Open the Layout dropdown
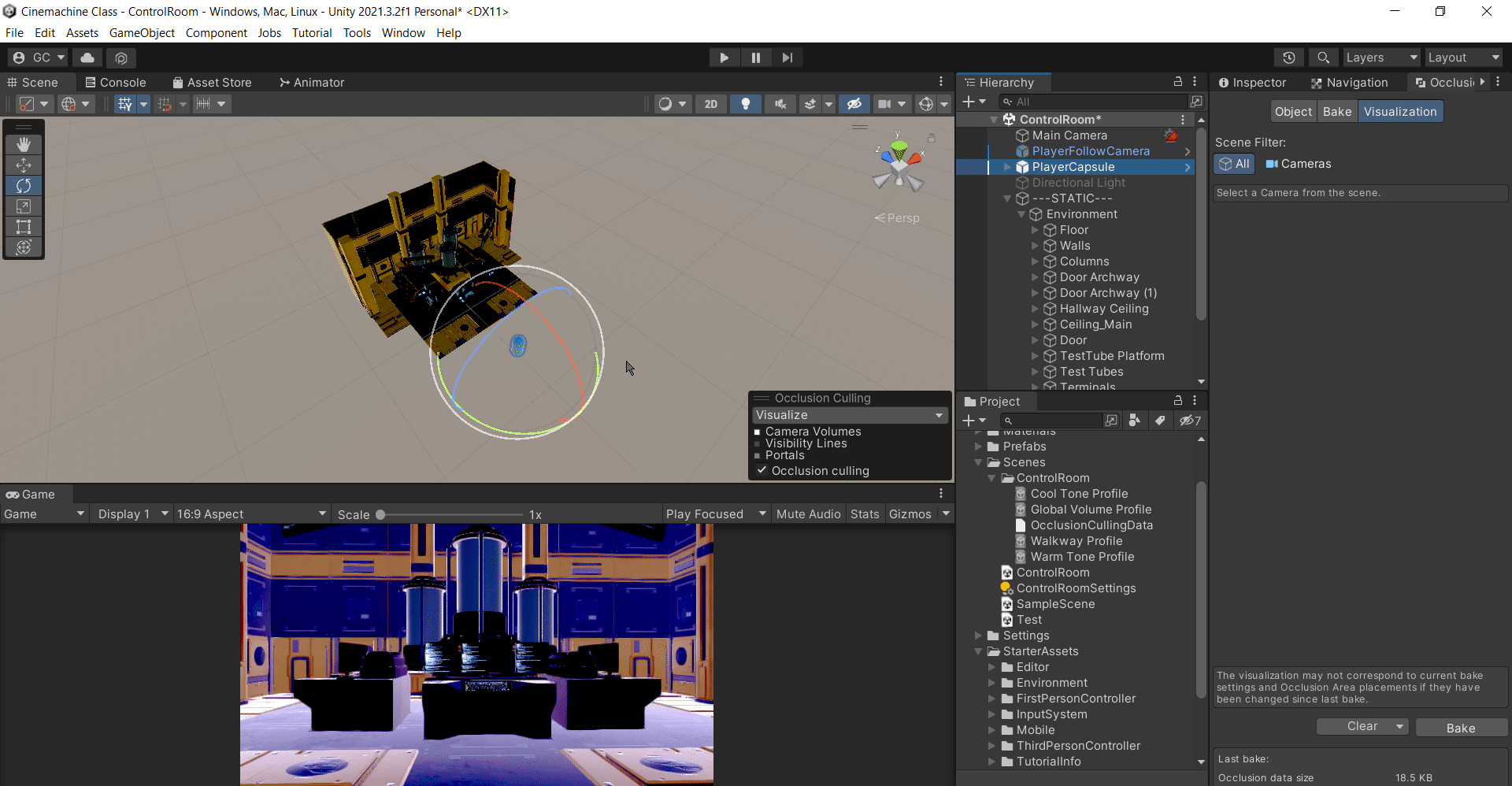Screen dimensions: 1512x786 [1463, 57]
